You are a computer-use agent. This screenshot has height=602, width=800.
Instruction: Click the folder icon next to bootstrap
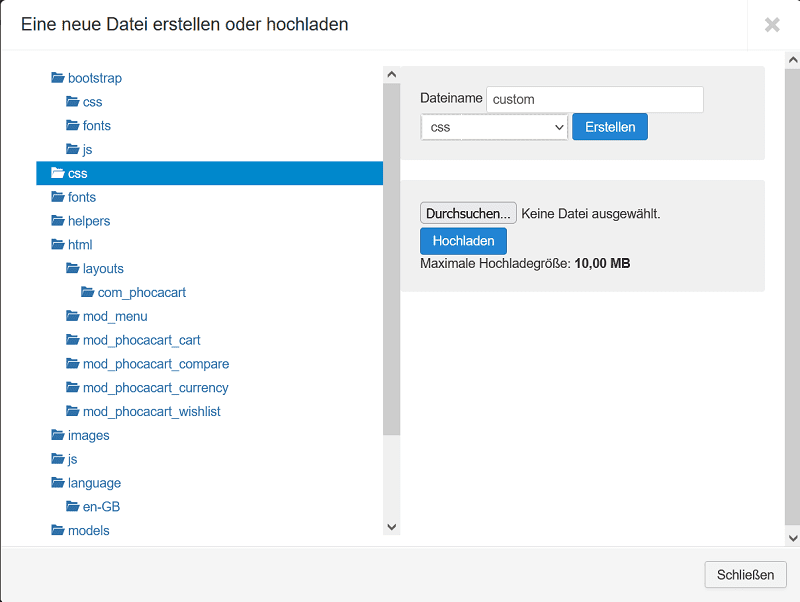[x=58, y=78]
